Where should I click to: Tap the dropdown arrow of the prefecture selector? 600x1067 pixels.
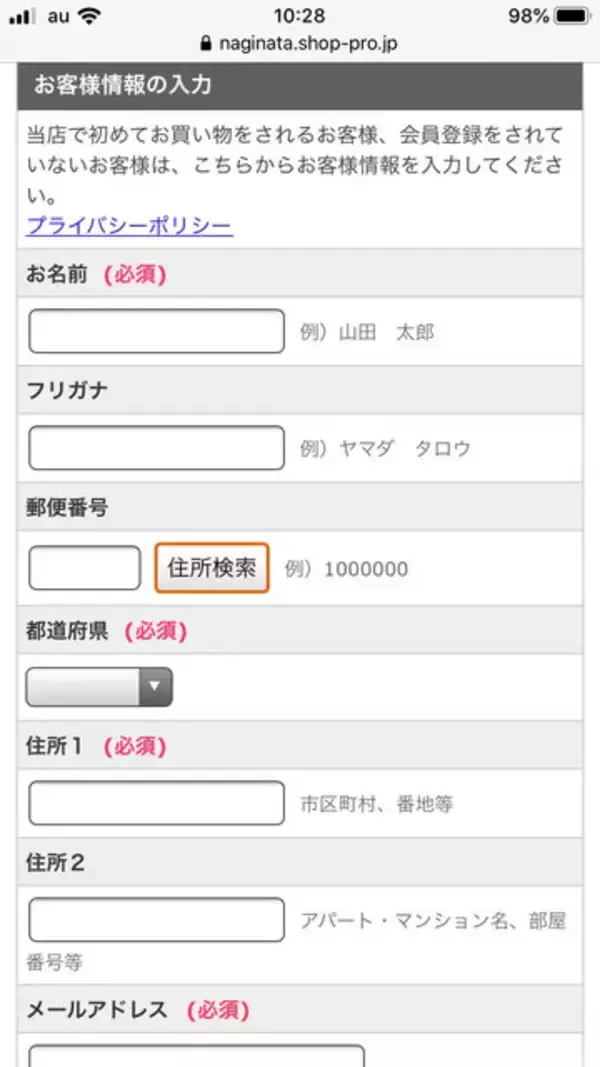click(x=154, y=687)
